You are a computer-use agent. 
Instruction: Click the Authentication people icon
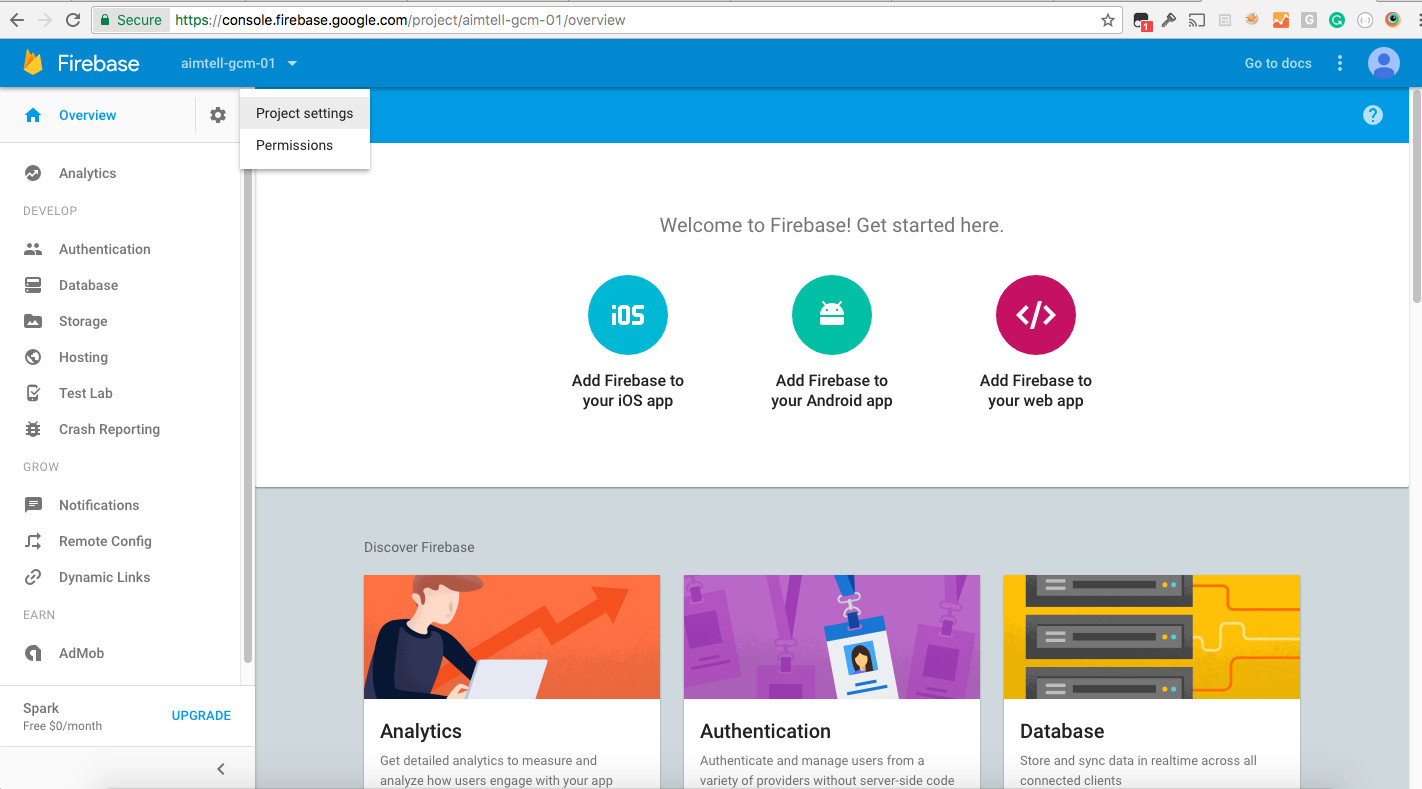click(33, 249)
